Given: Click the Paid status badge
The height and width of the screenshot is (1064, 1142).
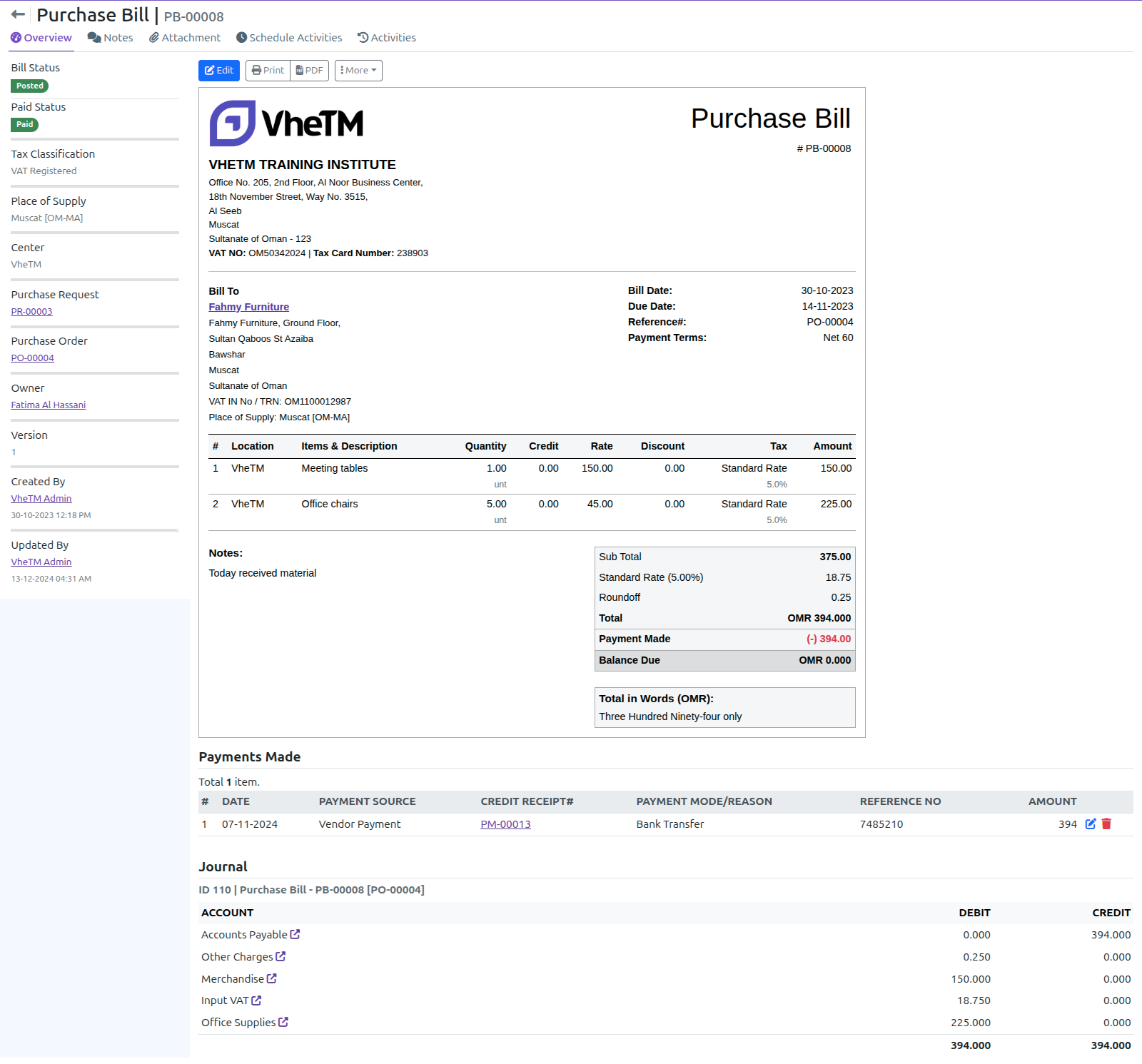Looking at the screenshot, I should [x=25, y=124].
